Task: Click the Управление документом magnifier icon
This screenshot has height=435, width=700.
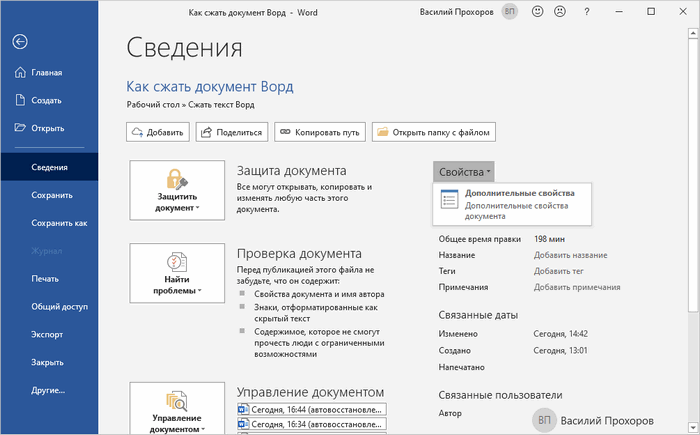Action: (x=177, y=401)
